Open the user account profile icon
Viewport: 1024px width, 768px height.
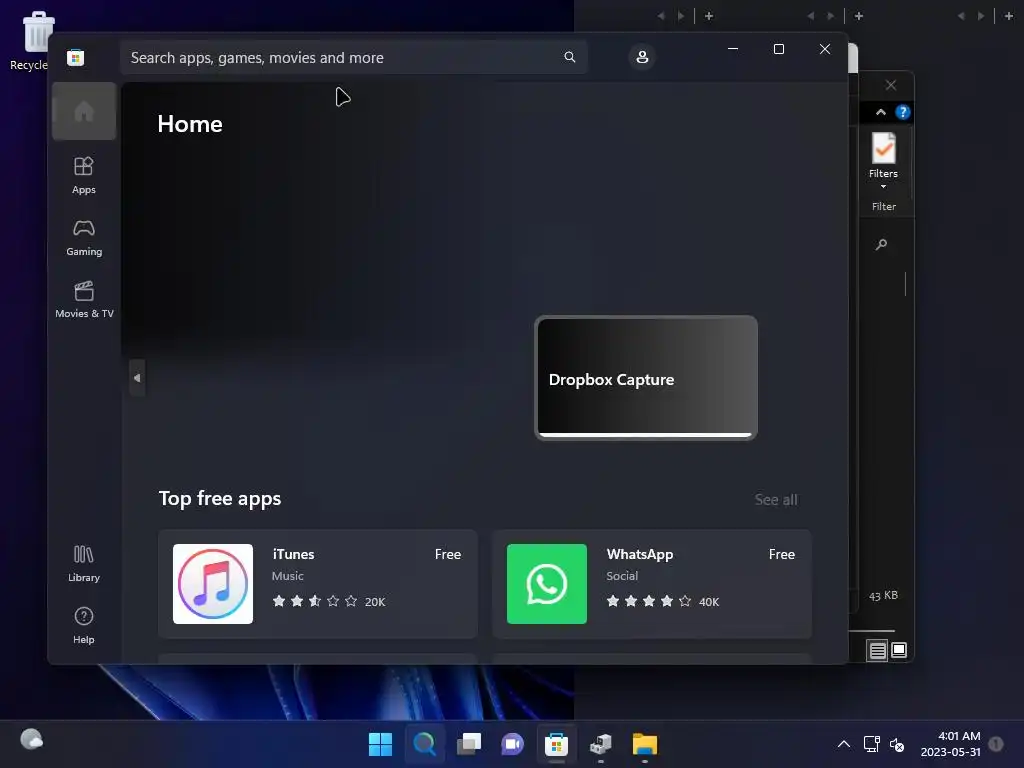642,57
